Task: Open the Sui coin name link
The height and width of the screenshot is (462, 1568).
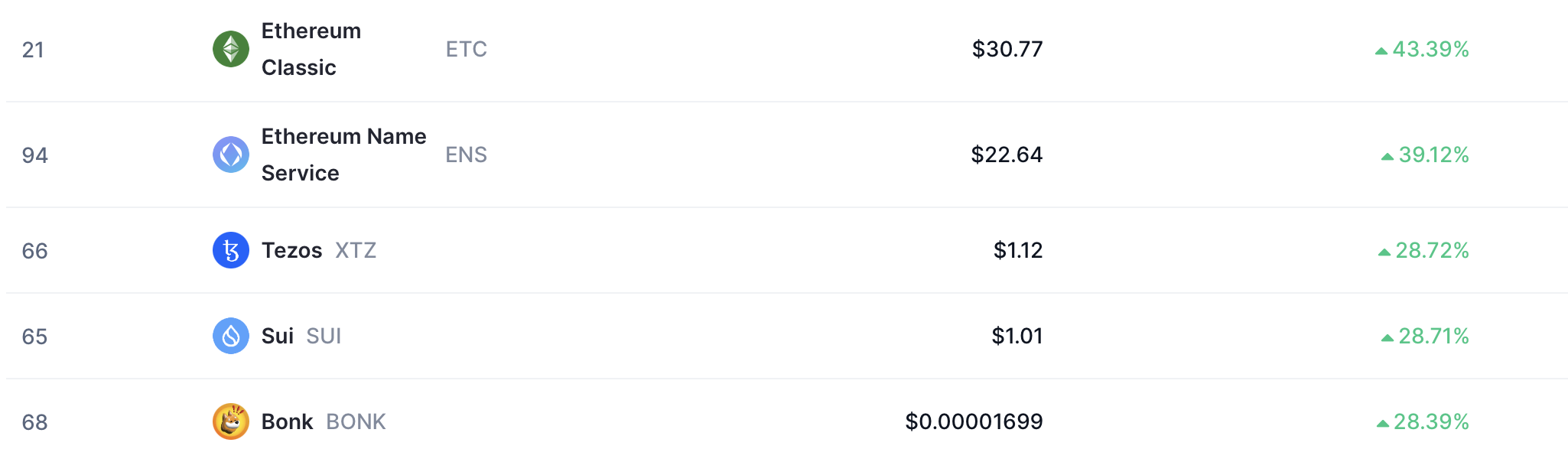Action: [x=277, y=336]
